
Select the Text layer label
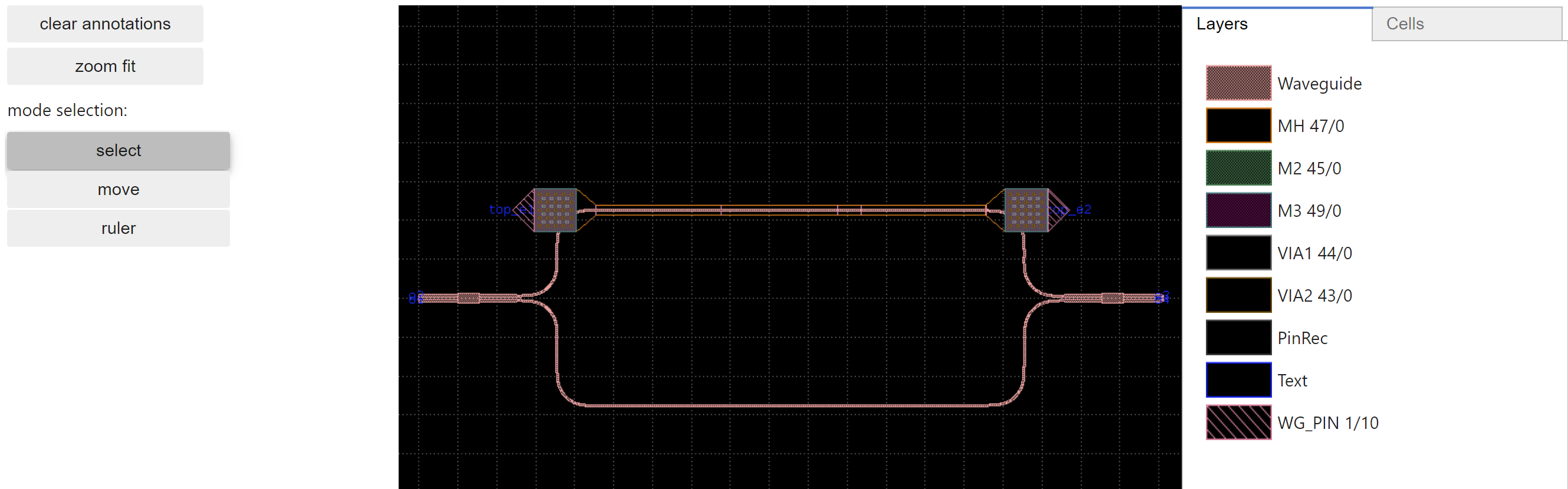(x=1291, y=381)
